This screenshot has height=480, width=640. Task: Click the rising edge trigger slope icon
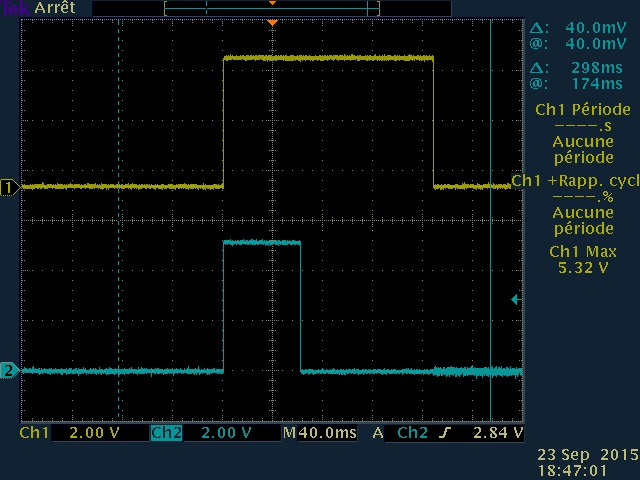pos(445,433)
